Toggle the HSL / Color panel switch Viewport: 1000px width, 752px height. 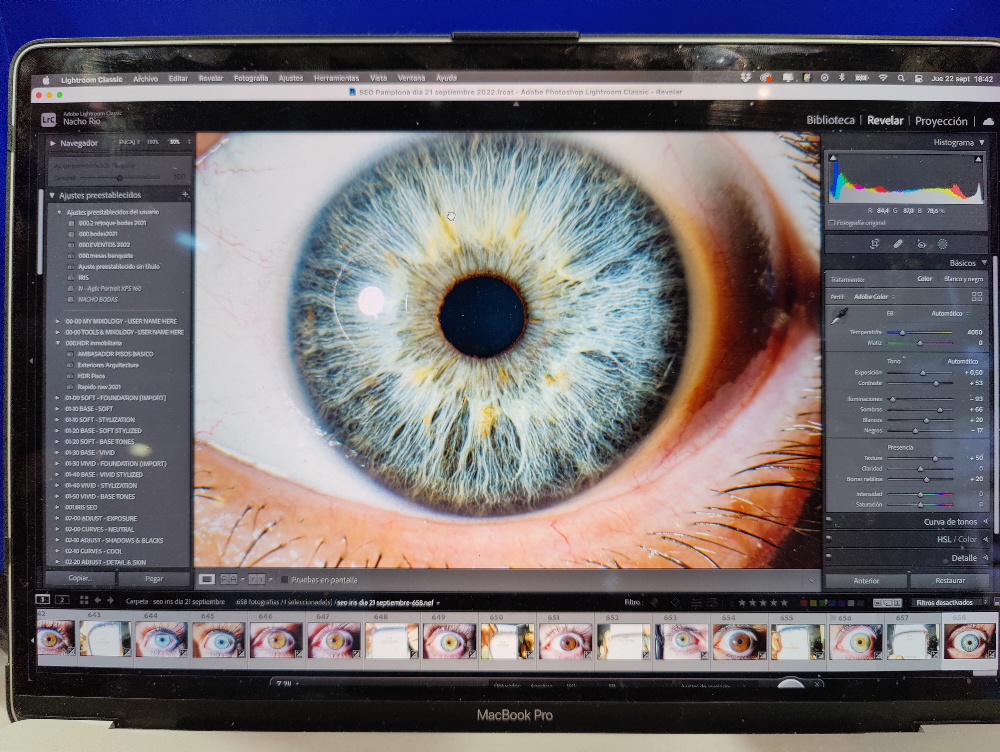coord(828,538)
